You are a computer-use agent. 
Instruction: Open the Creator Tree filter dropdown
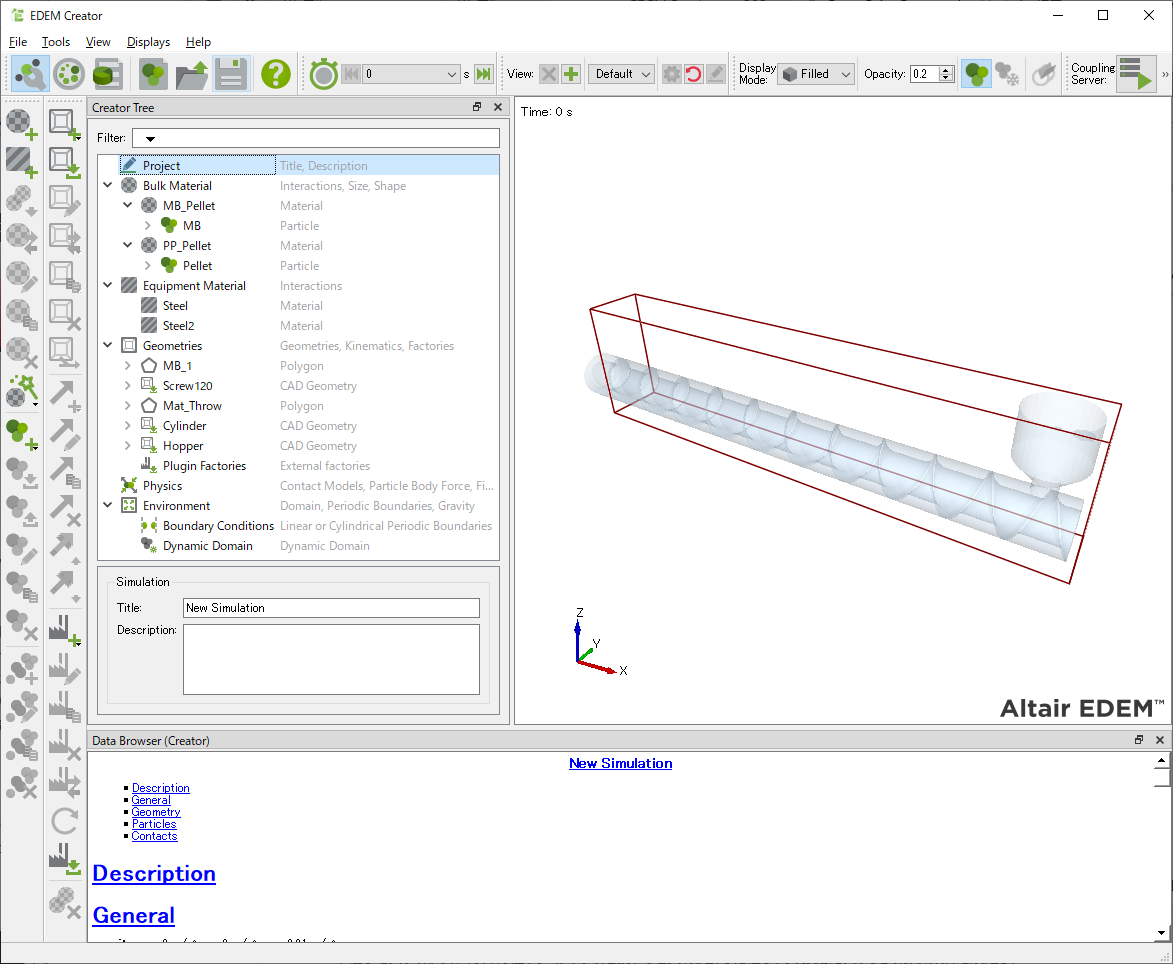(x=150, y=138)
